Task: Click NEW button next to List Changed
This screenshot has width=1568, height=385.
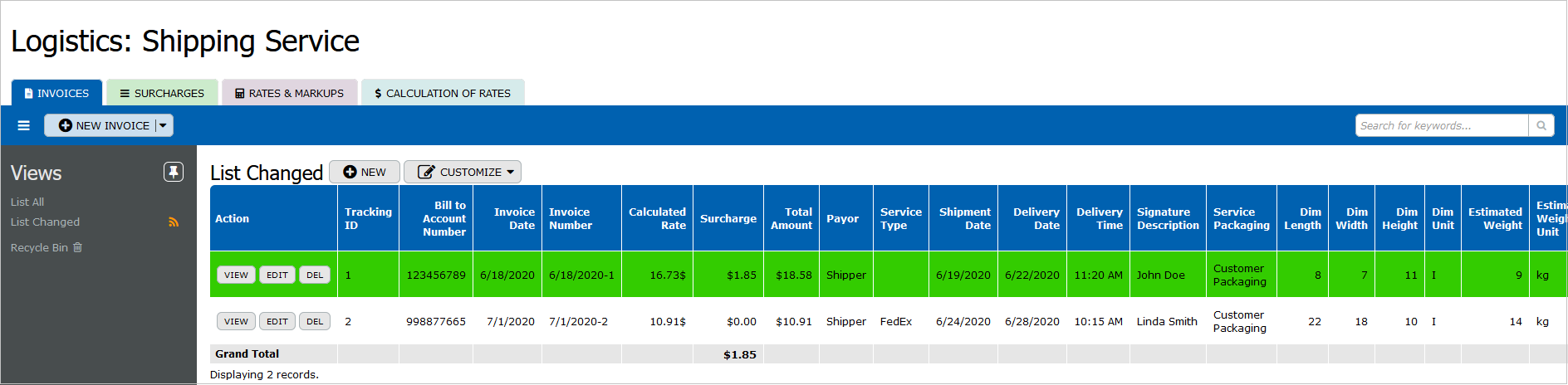Action: (365, 172)
